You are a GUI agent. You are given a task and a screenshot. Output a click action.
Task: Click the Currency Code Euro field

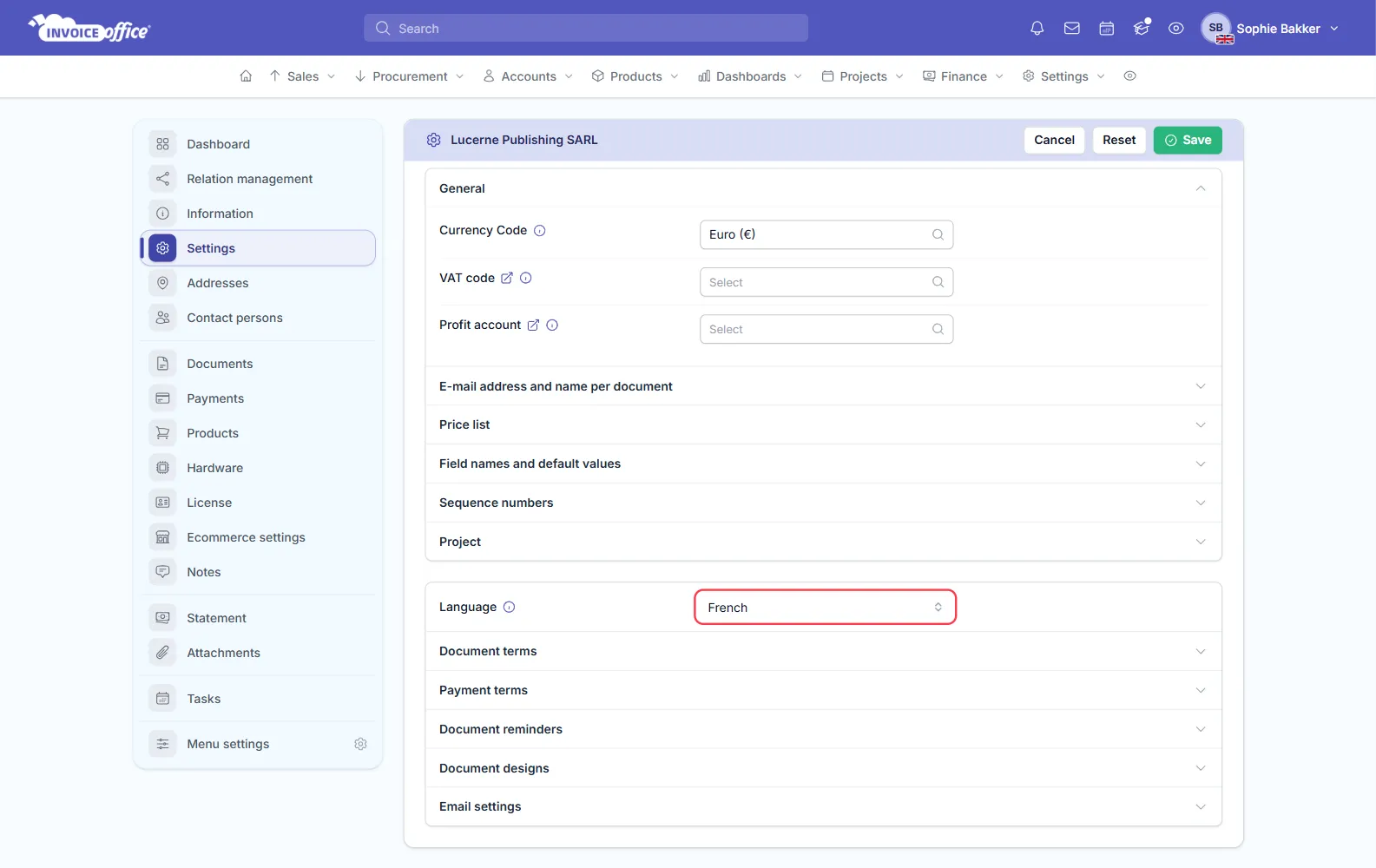click(826, 234)
